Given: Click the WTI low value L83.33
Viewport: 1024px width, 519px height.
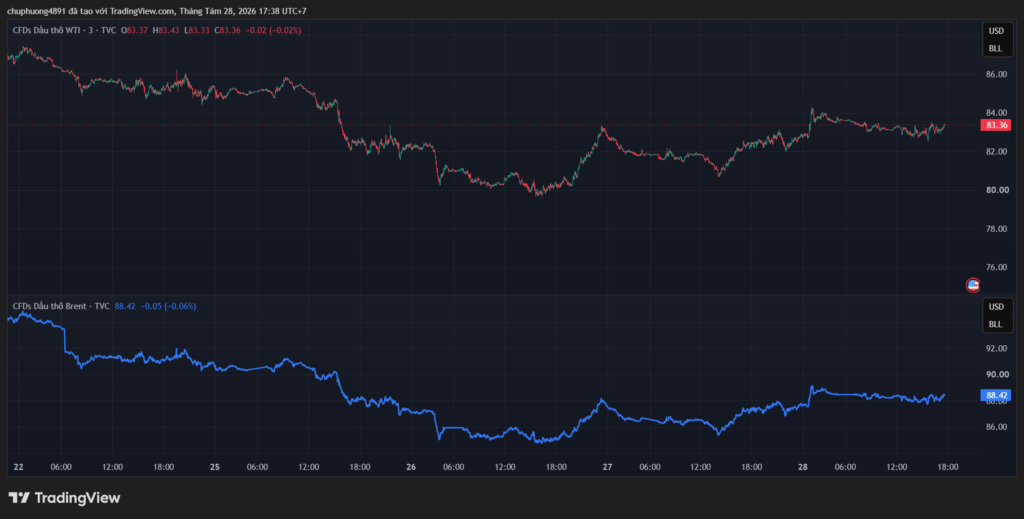Looking at the screenshot, I should point(197,30).
